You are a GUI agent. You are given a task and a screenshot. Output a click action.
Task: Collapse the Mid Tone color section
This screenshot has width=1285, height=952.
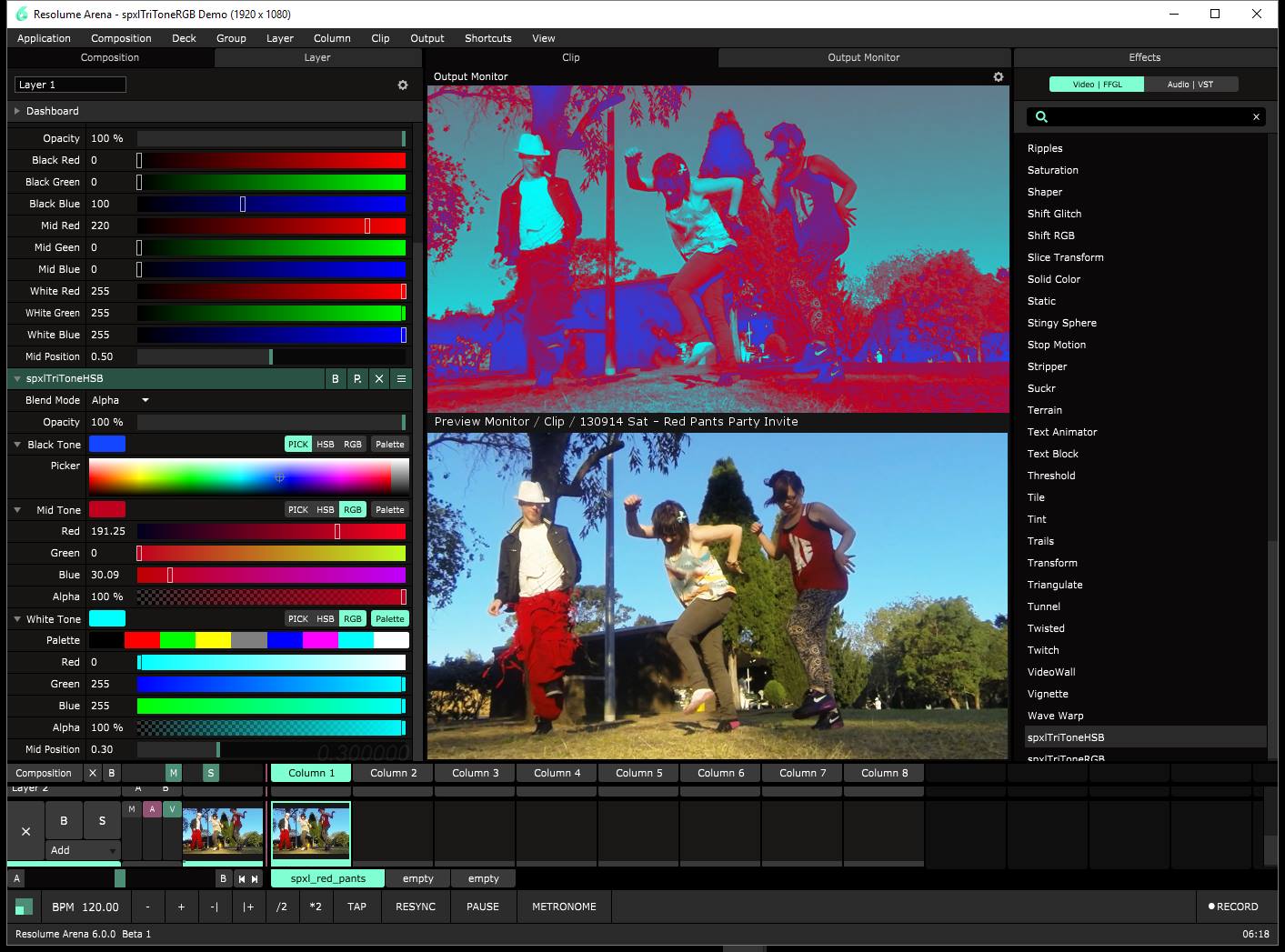point(17,510)
